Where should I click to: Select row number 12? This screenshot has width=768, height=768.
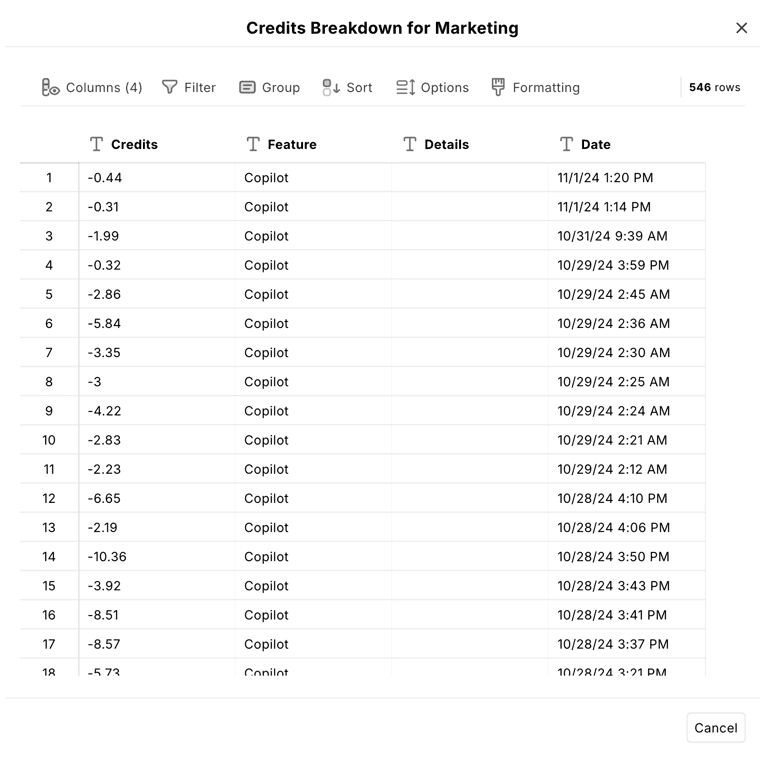49,498
